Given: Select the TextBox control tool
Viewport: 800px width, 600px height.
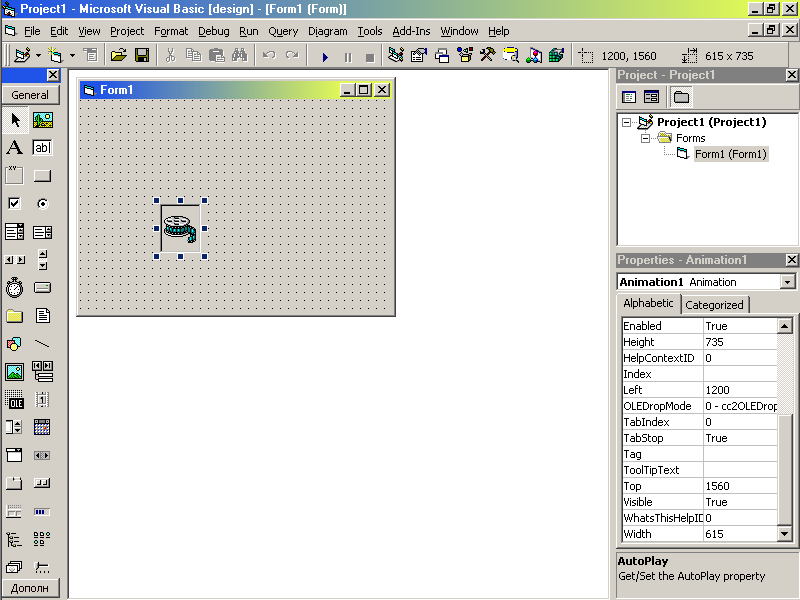Looking at the screenshot, I should point(43,147).
